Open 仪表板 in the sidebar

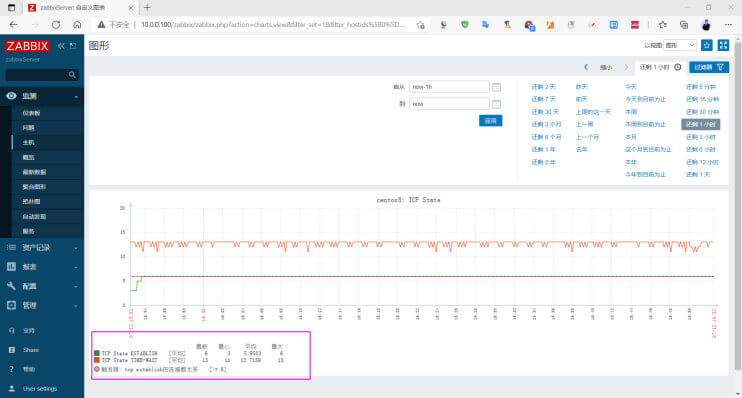click(31, 113)
